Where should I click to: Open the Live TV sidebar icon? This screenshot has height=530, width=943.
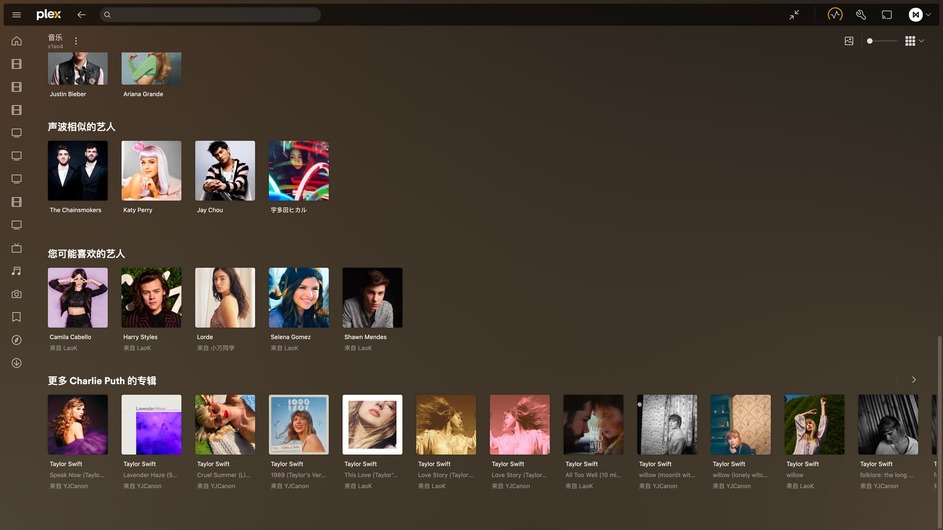[16, 248]
